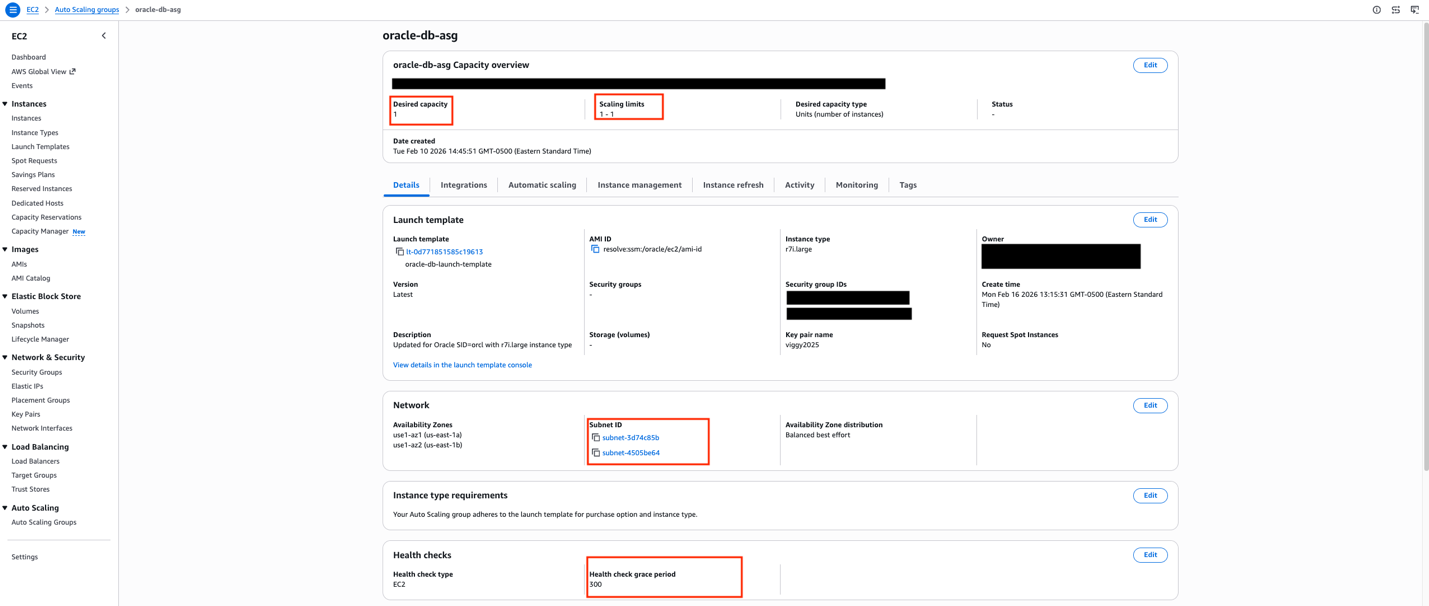Open Spot Requests in sidebar
This screenshot has height=606, width=1429.
pyautogui.click(x=34, y=161)
